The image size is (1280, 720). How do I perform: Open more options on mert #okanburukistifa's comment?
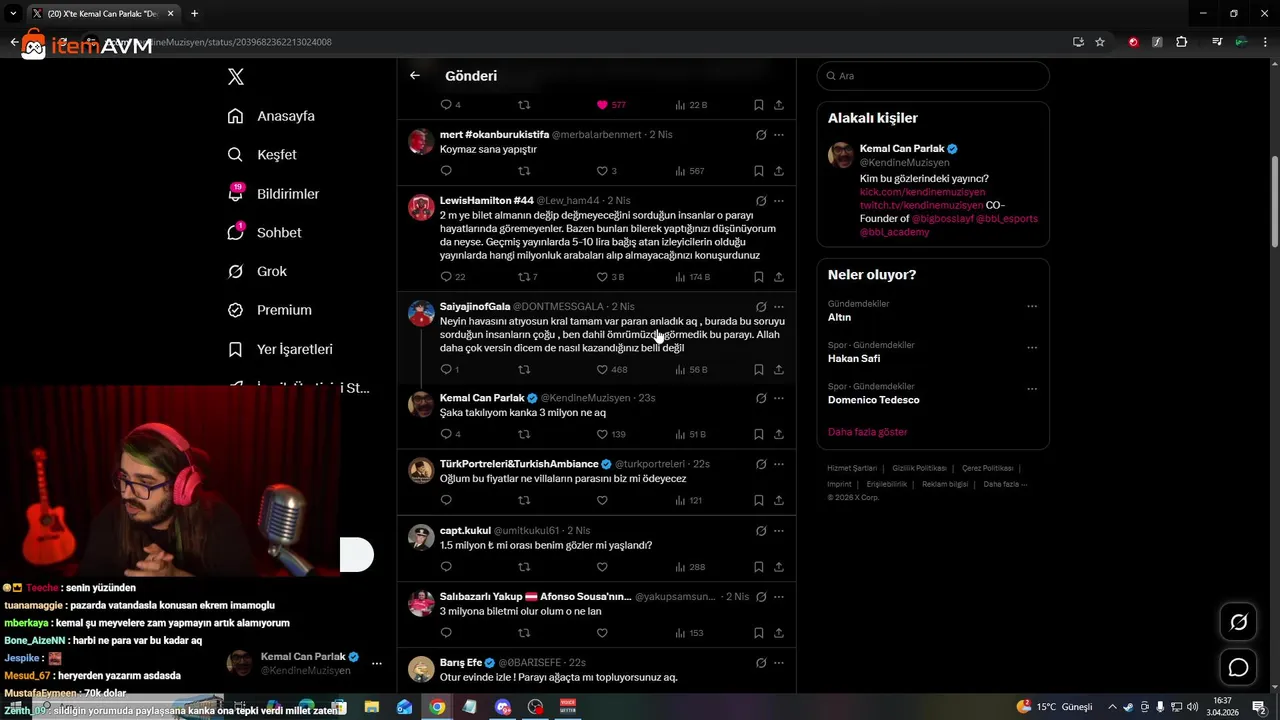point(779,135)
